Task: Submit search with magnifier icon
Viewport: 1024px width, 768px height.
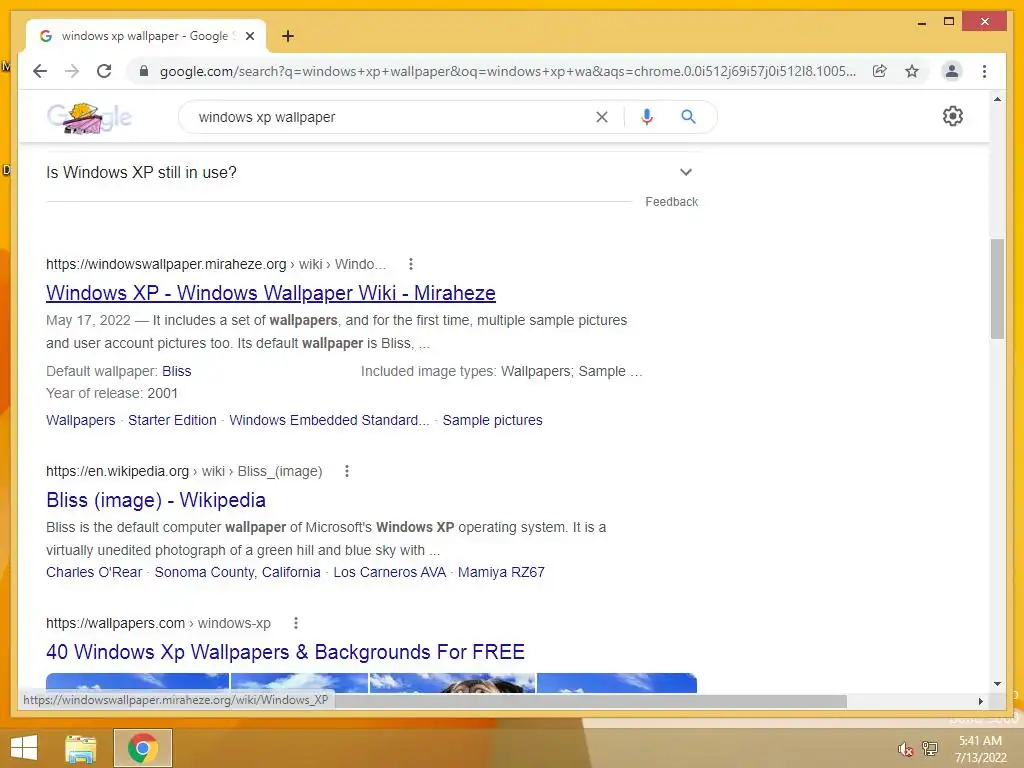Action: tap(688, 117)
